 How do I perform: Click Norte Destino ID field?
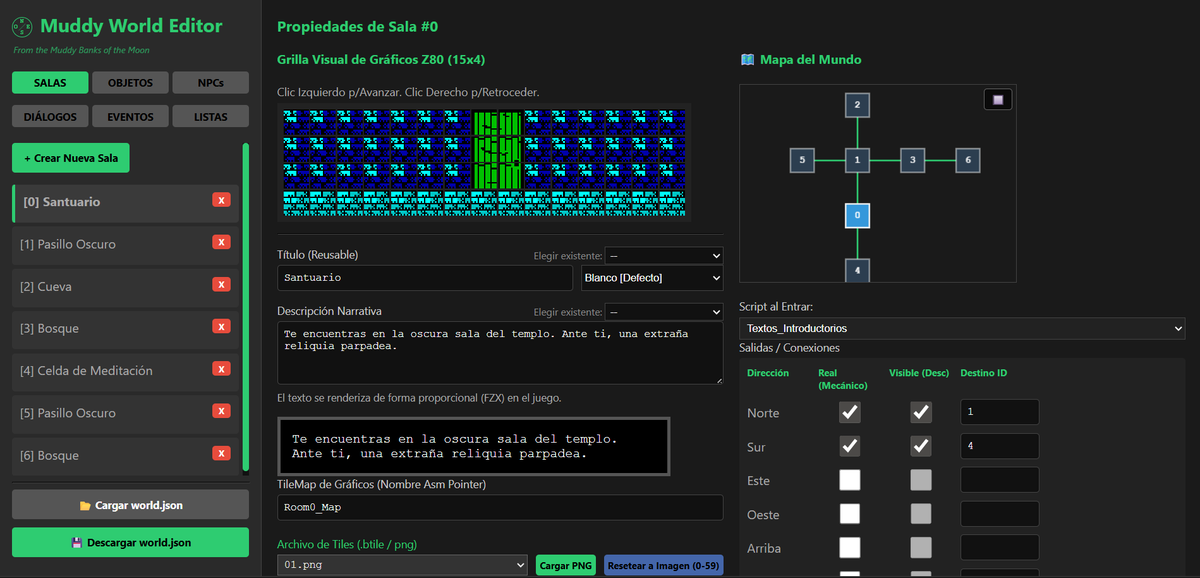pyautogui.click(x=999, y=412)
